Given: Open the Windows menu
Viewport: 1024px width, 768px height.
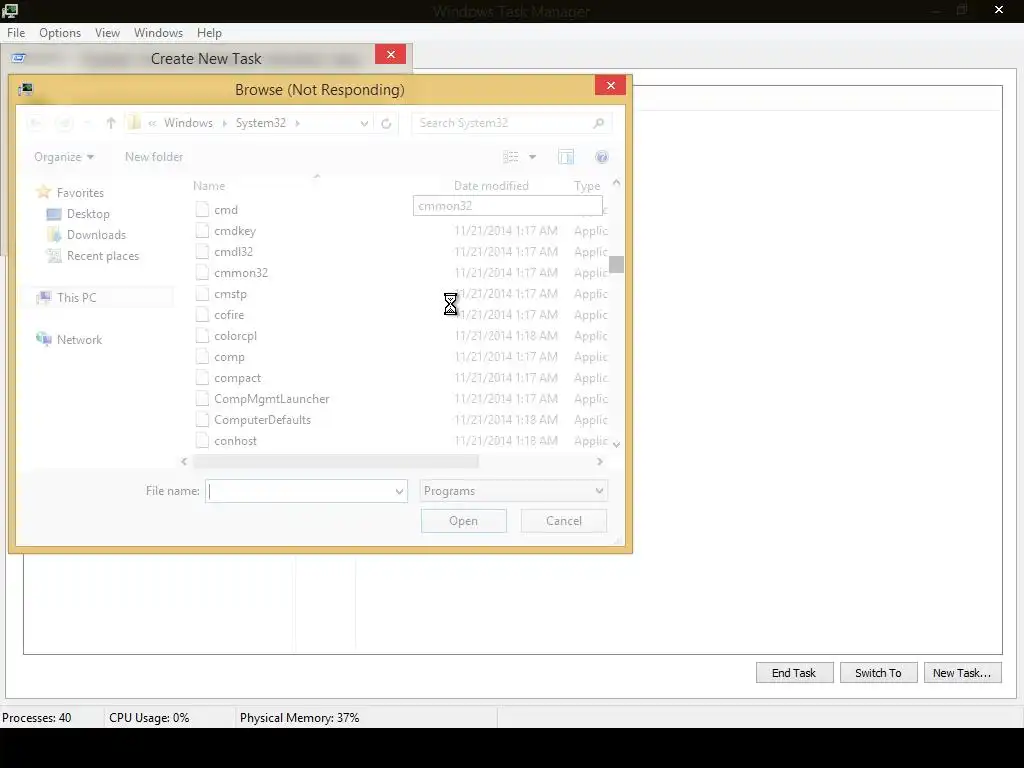Looking at the screenshot, I should [x=158, y=33].
